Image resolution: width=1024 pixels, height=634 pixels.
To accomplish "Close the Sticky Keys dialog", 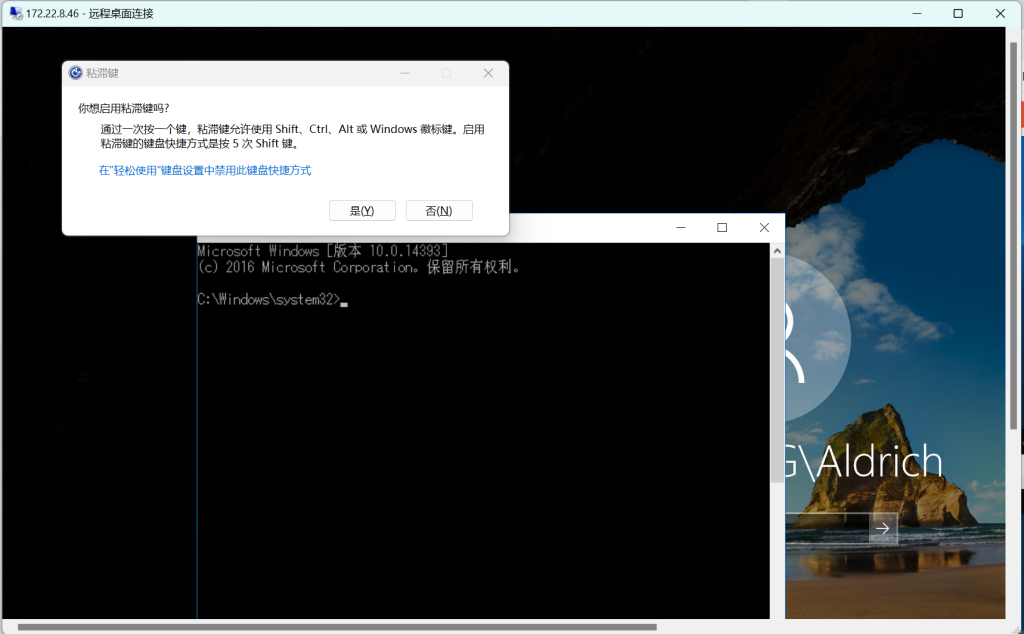I will coord(488,73).
